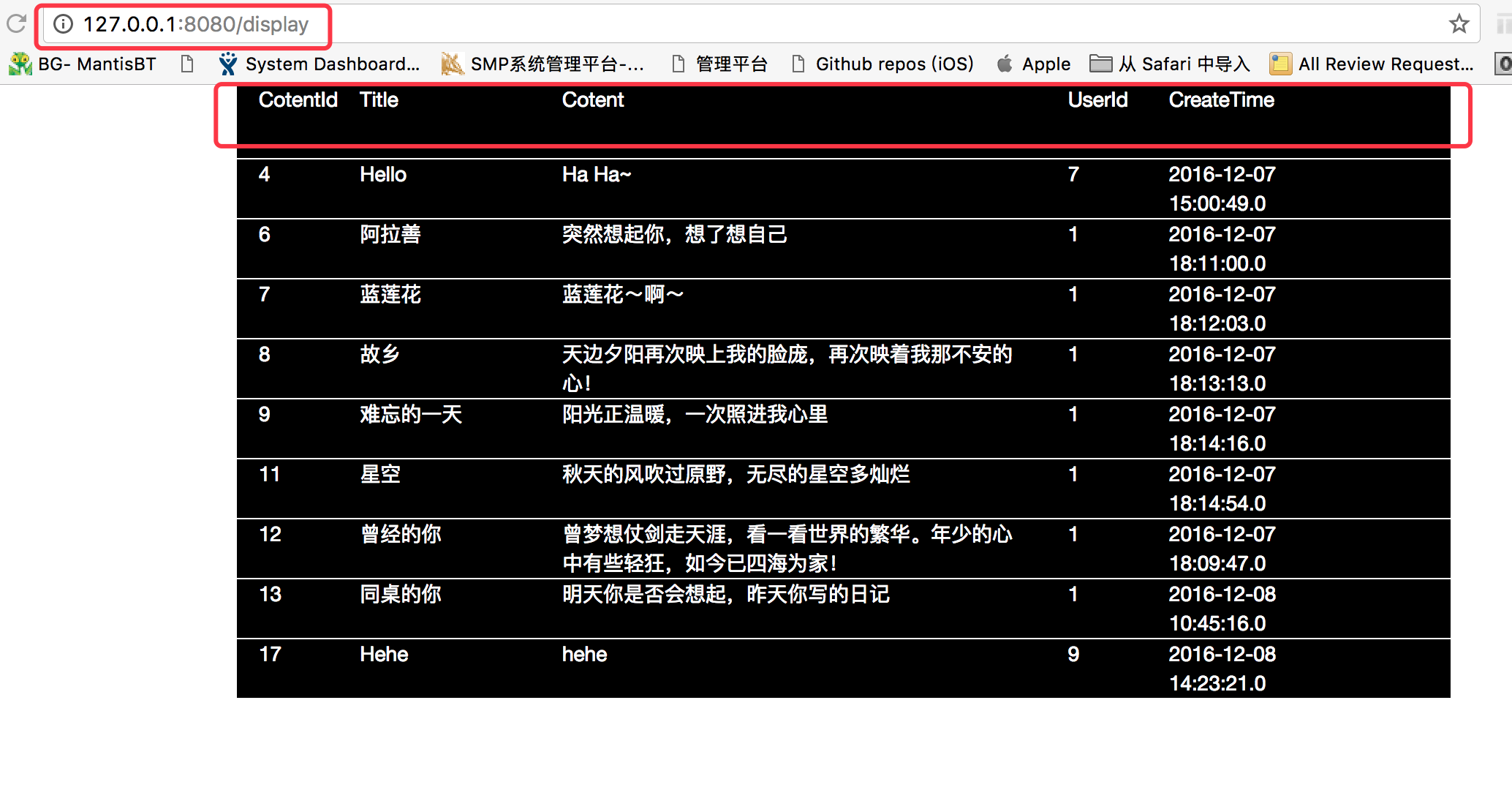Viewport: 1512px width, 790px height.
Task: Click the content cell 'hehe'
Action: pos(584,654)
